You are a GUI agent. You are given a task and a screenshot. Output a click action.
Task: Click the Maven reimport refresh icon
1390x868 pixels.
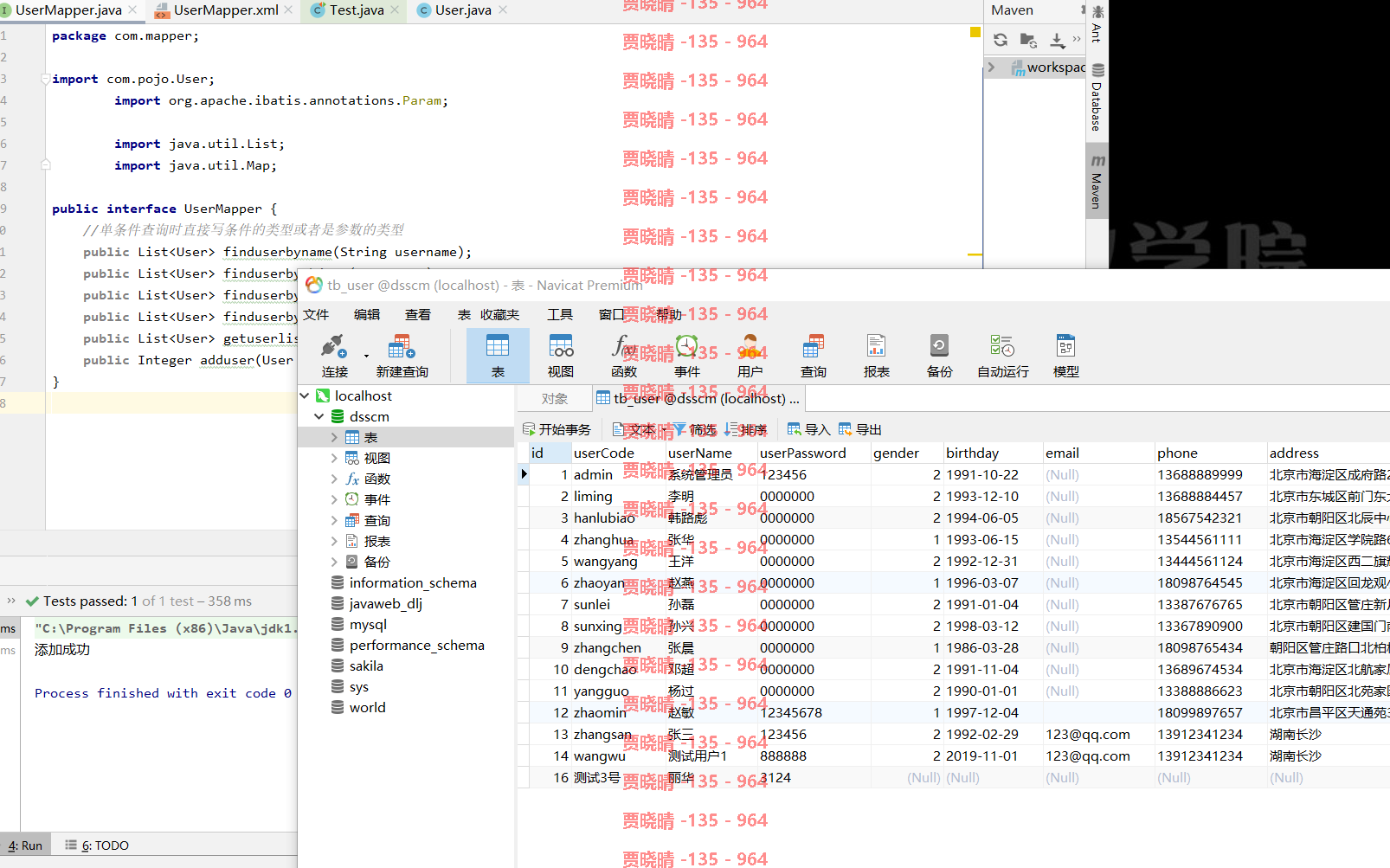point(1001,40)
